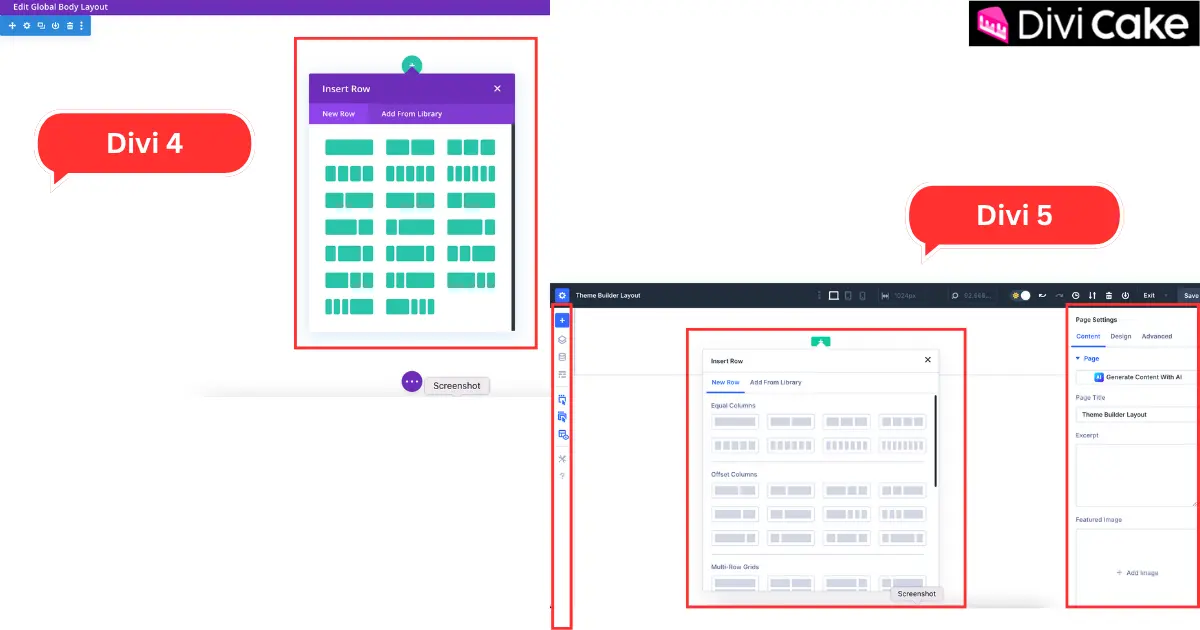Open the help question mark icon in Divi 5 sidebar

tap(562, 476)
